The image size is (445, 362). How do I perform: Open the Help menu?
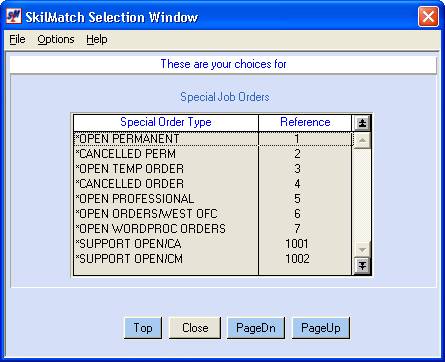(x=97, y=39)
